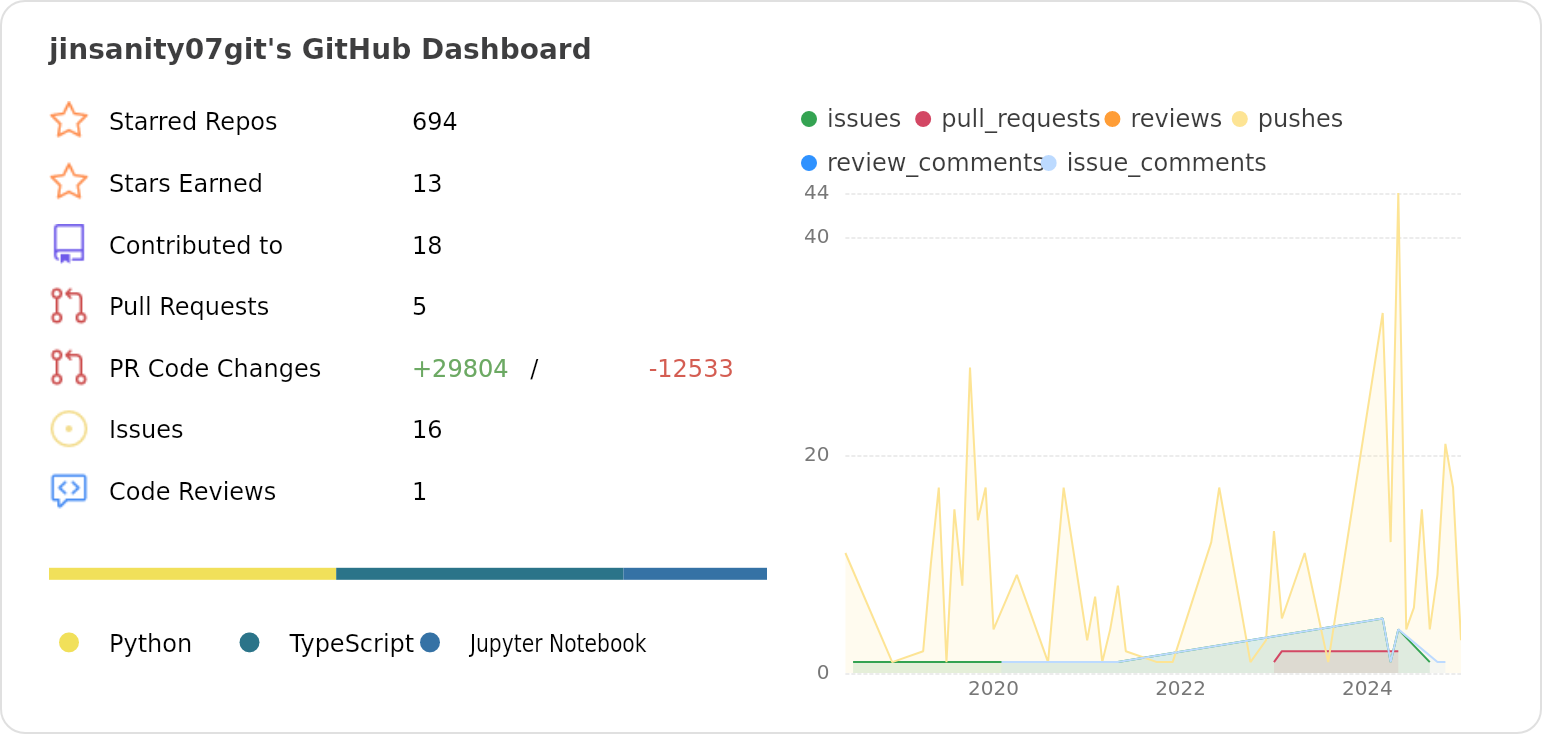Click the 2022 x-axis label
The image size is (1542, 734).
pyautogui.click(x=1180, y=688)
